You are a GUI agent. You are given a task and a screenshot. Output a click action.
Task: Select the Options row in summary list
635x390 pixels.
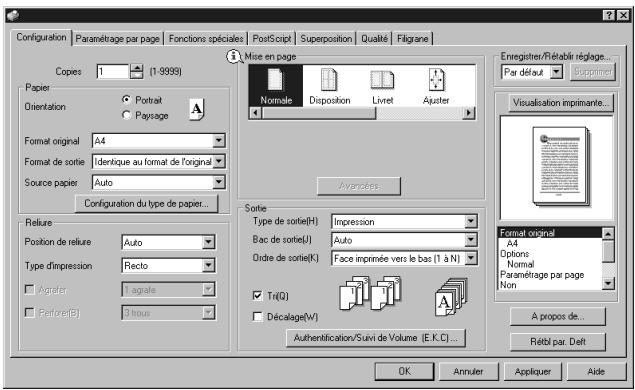(x=550, y=254)
